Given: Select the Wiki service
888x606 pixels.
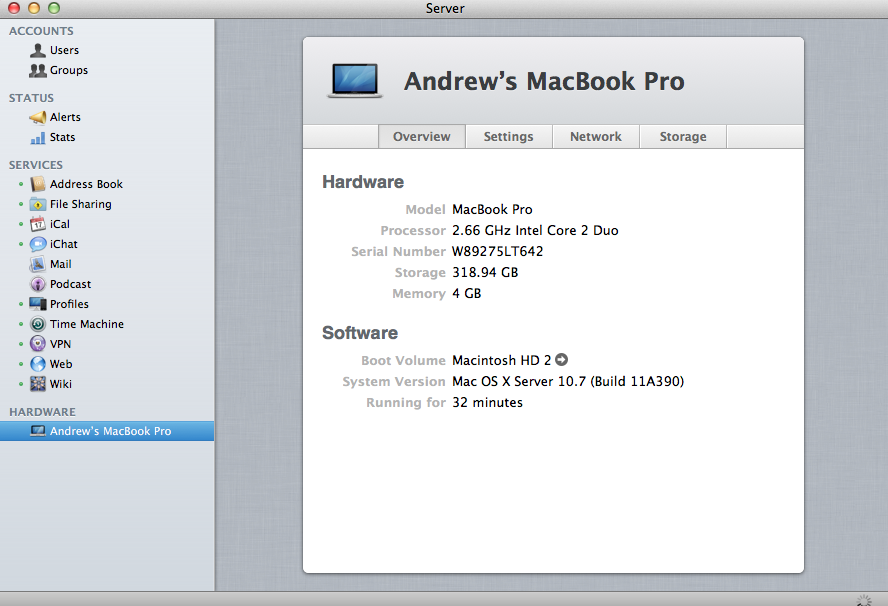Looking at the screenshot, I should (107, 384).
